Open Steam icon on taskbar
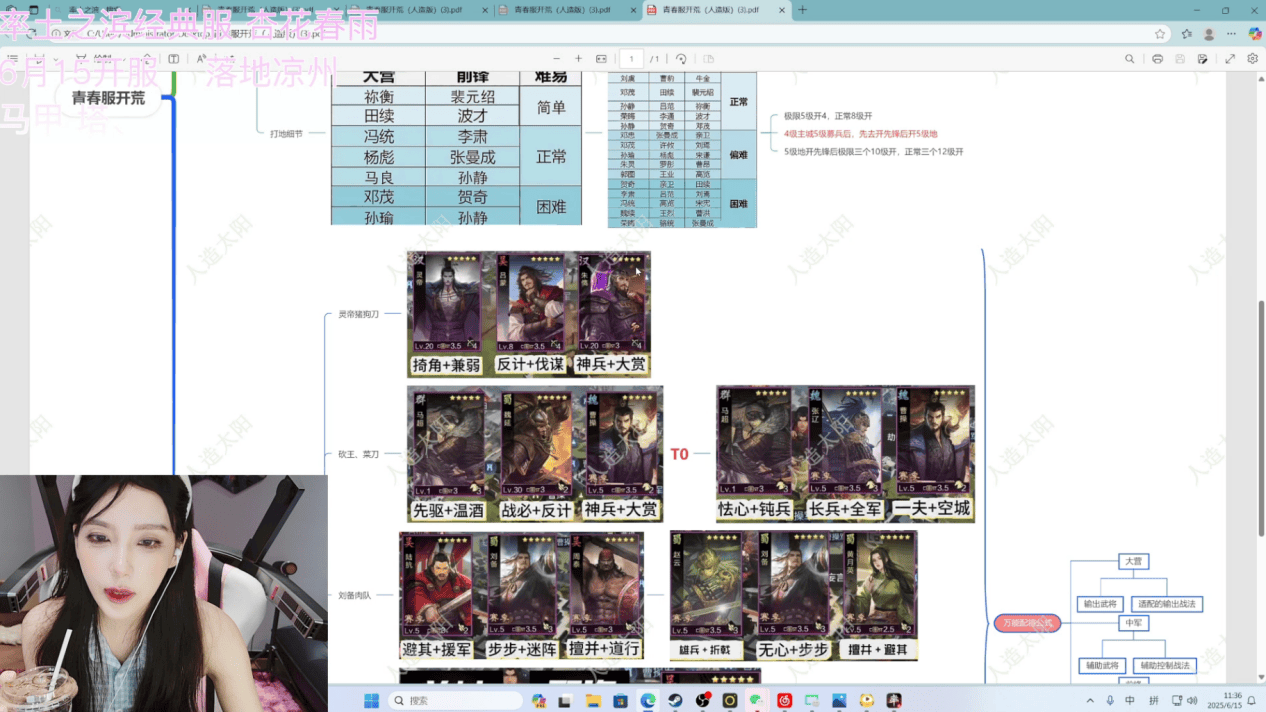The height and width of the screenshot is (712, 1266). (x=675, y=700)
